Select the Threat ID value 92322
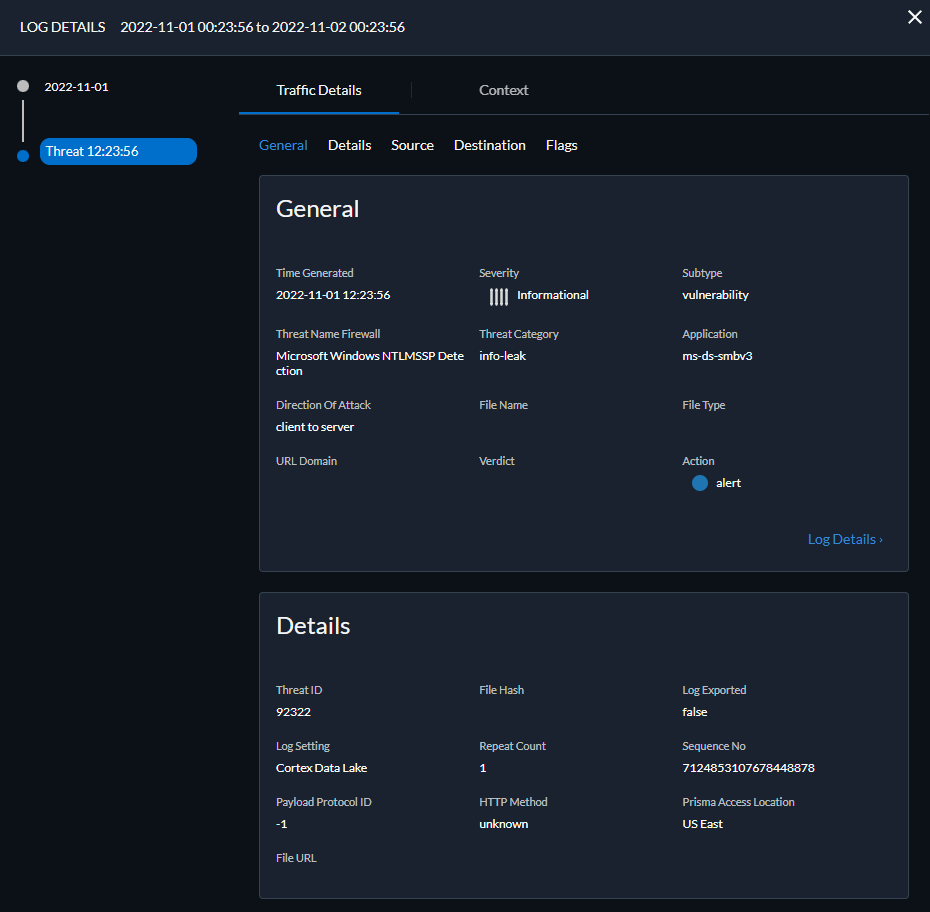The width and height of the screenshot is (930, 912). (293, 712)
